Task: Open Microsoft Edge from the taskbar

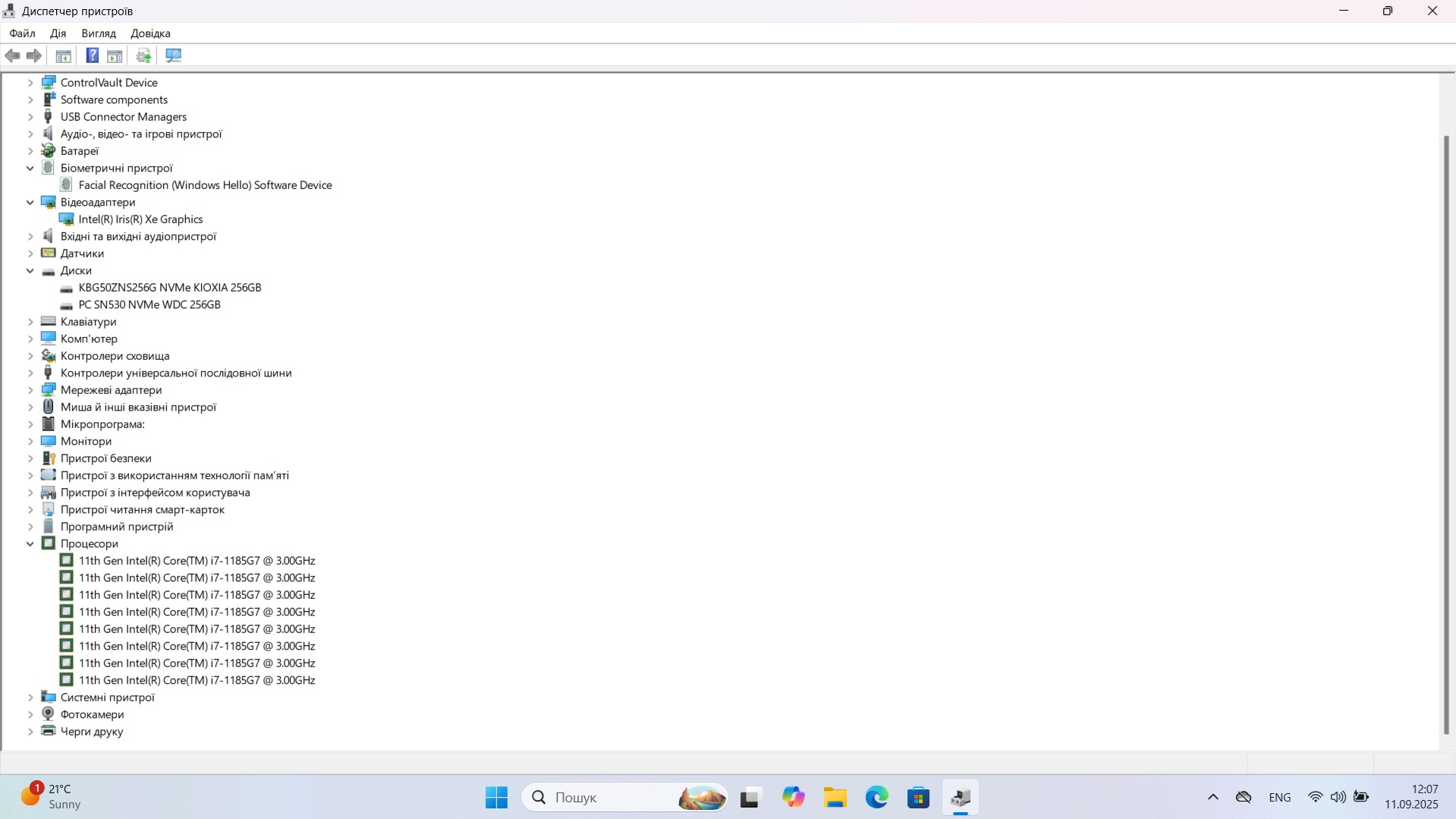Action: coord(876,798)
